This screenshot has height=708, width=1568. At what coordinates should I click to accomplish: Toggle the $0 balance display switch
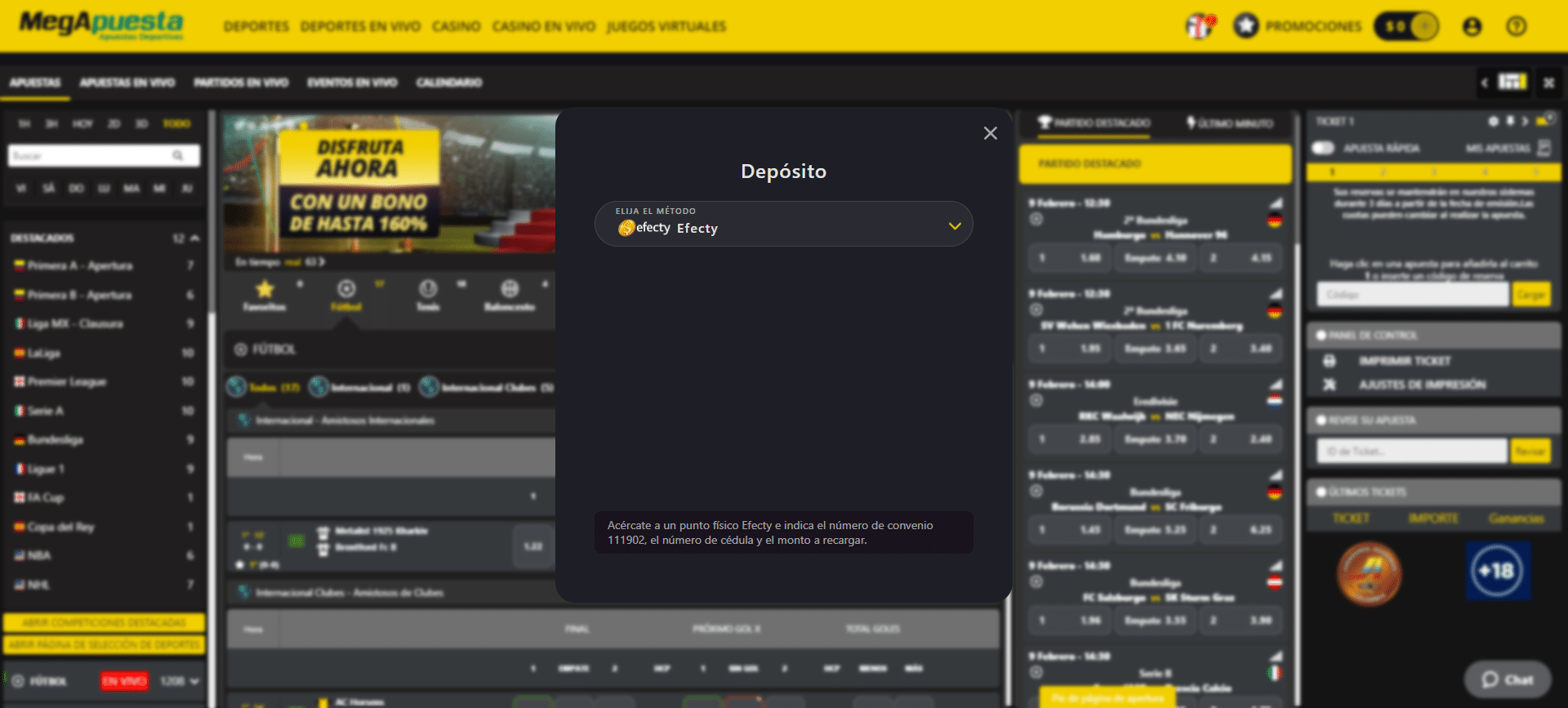point(1406,27)
